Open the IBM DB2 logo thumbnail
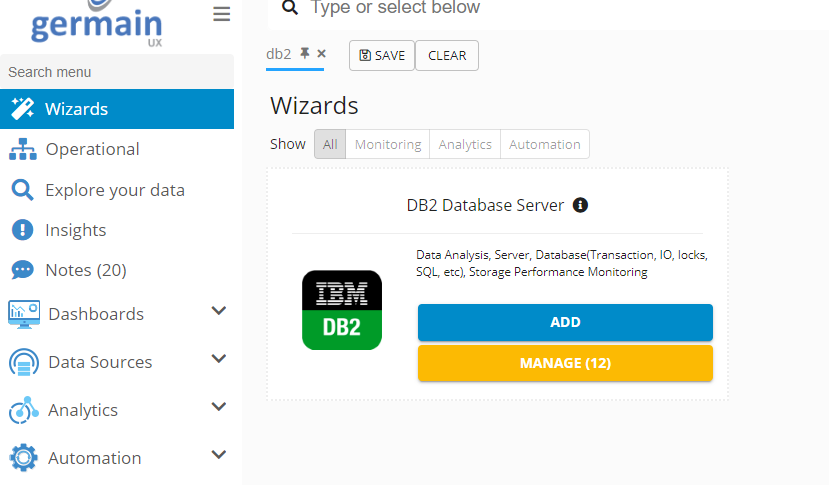Screen dimensions: 829x485 click(342, 310)
